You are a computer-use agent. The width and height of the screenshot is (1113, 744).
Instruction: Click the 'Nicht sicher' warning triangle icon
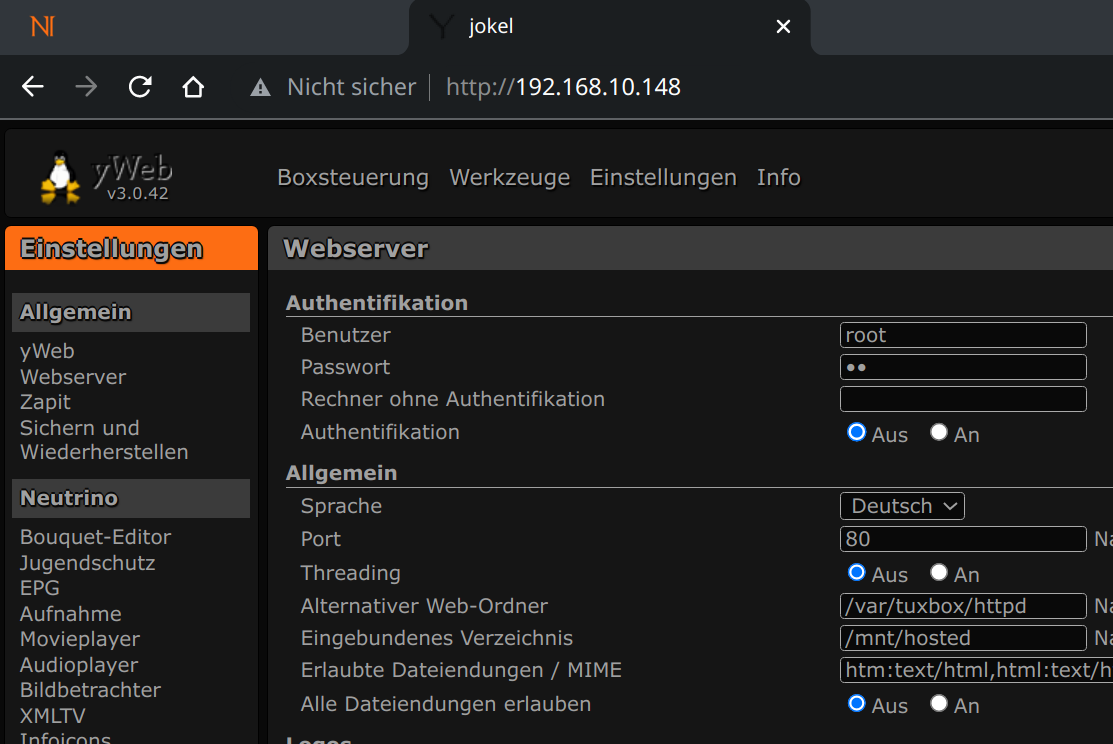[x=261, y=88]
